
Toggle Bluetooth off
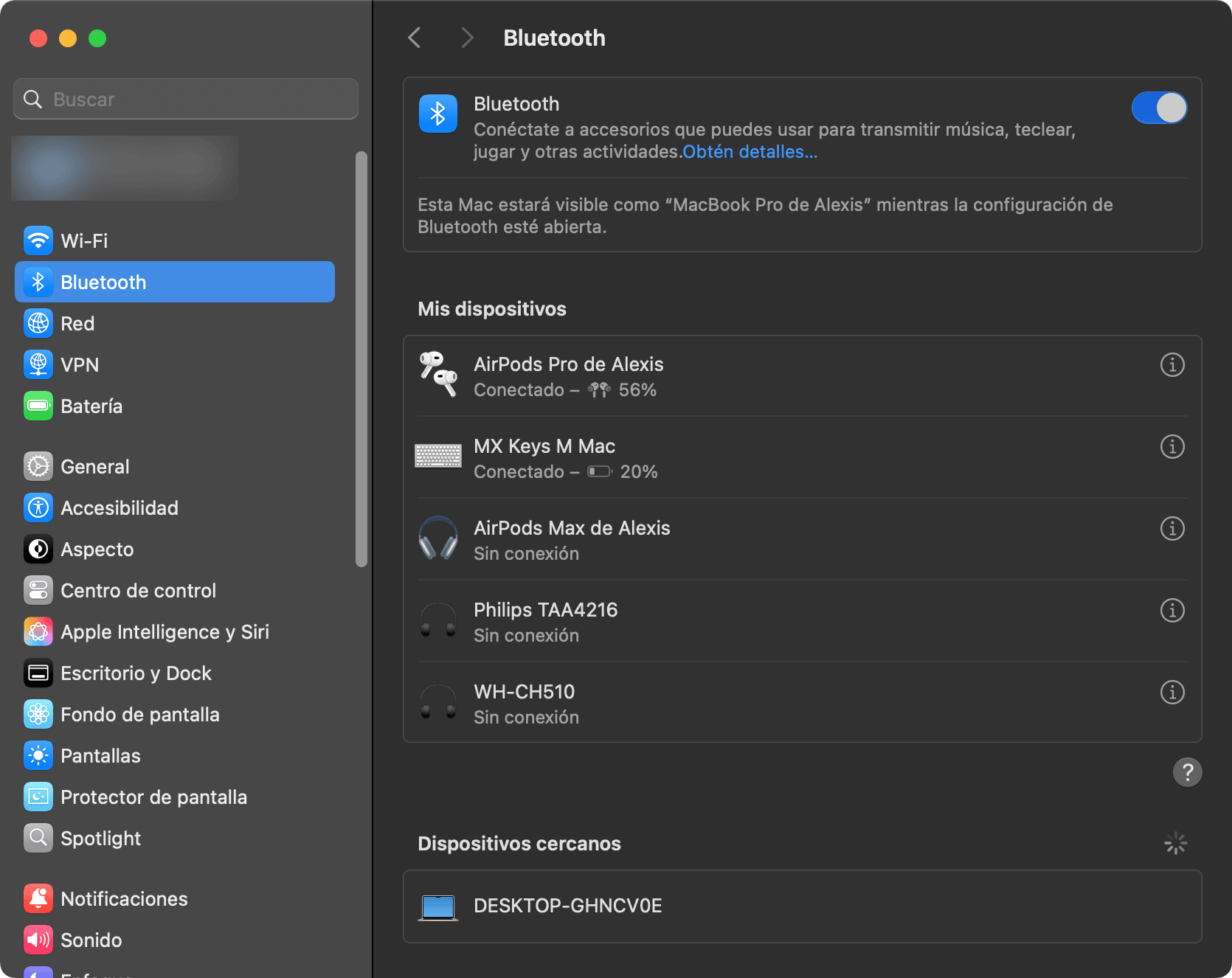coord(1159,108)
